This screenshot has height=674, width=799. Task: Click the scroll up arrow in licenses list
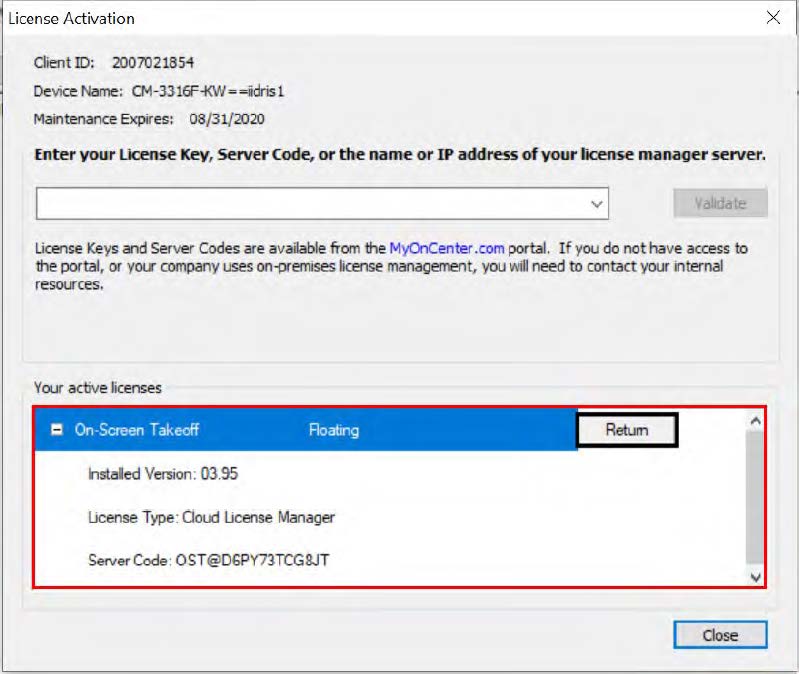coord(755,422)
